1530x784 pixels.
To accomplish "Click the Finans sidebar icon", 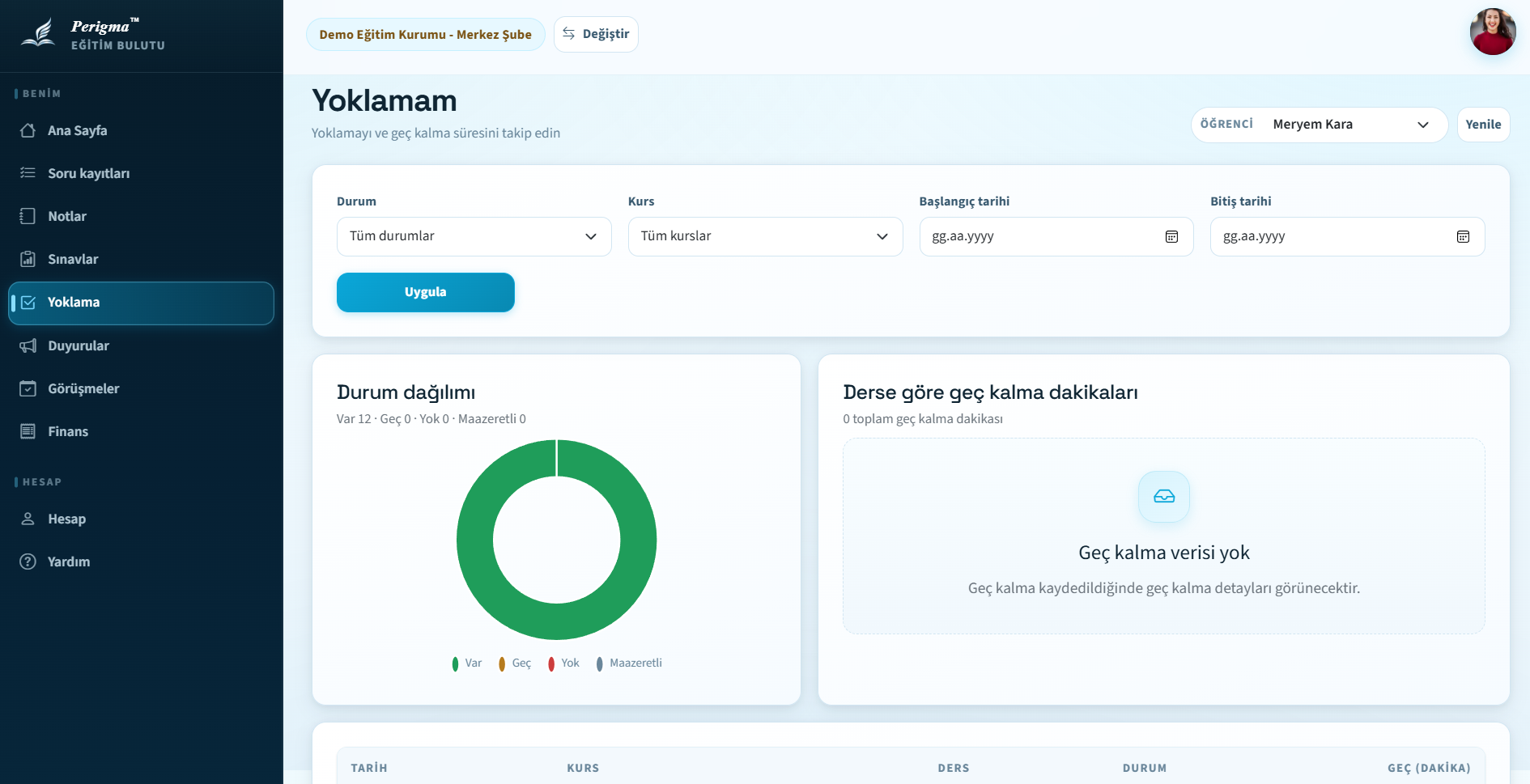I will coord(28,431).
